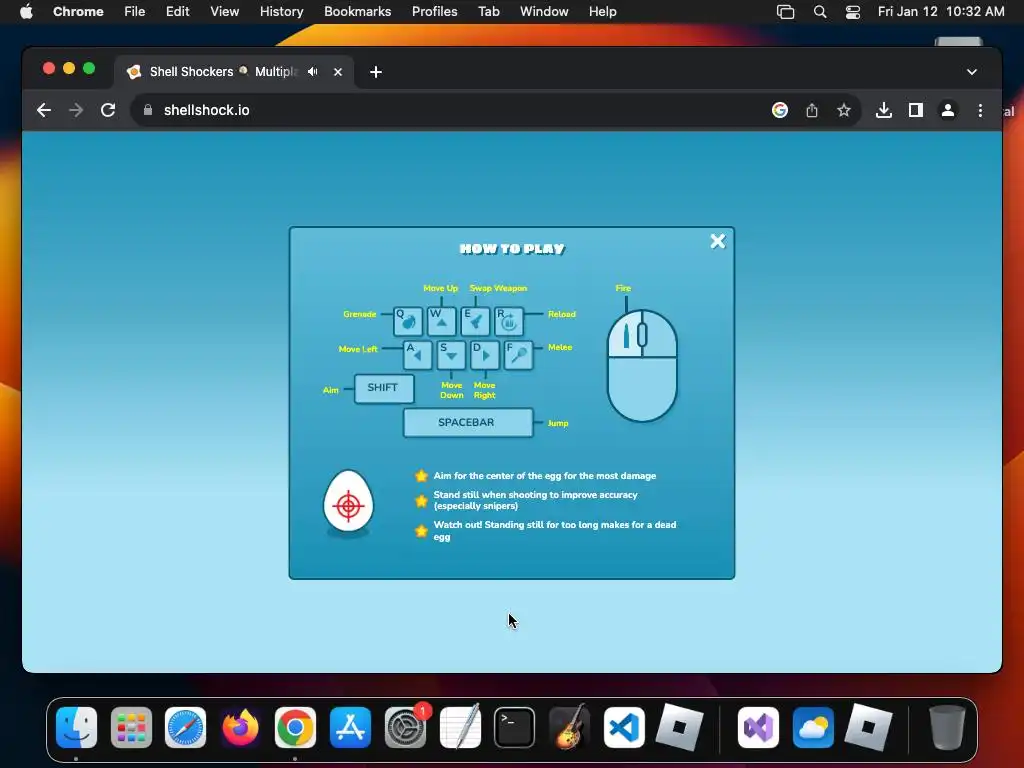1024x768 pixels.
Task: Click the 'Swap Weapon' label
Action: (x=498, y=288)
